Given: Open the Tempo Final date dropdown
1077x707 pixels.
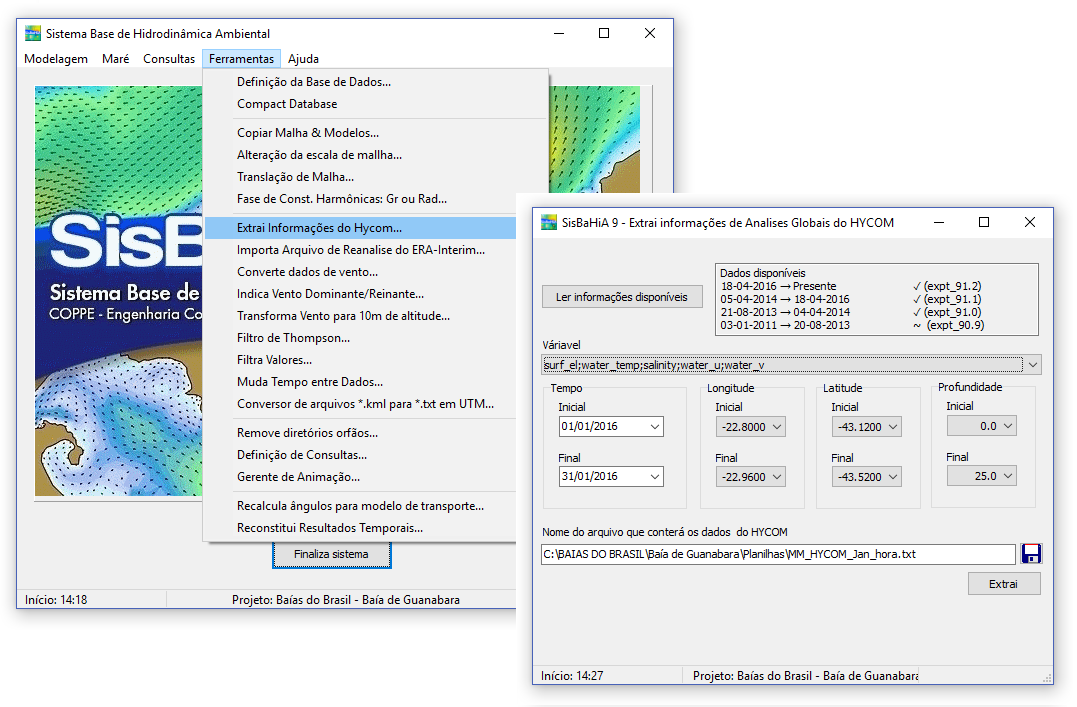Looking at the screenshot, I should tap(655, 476).
